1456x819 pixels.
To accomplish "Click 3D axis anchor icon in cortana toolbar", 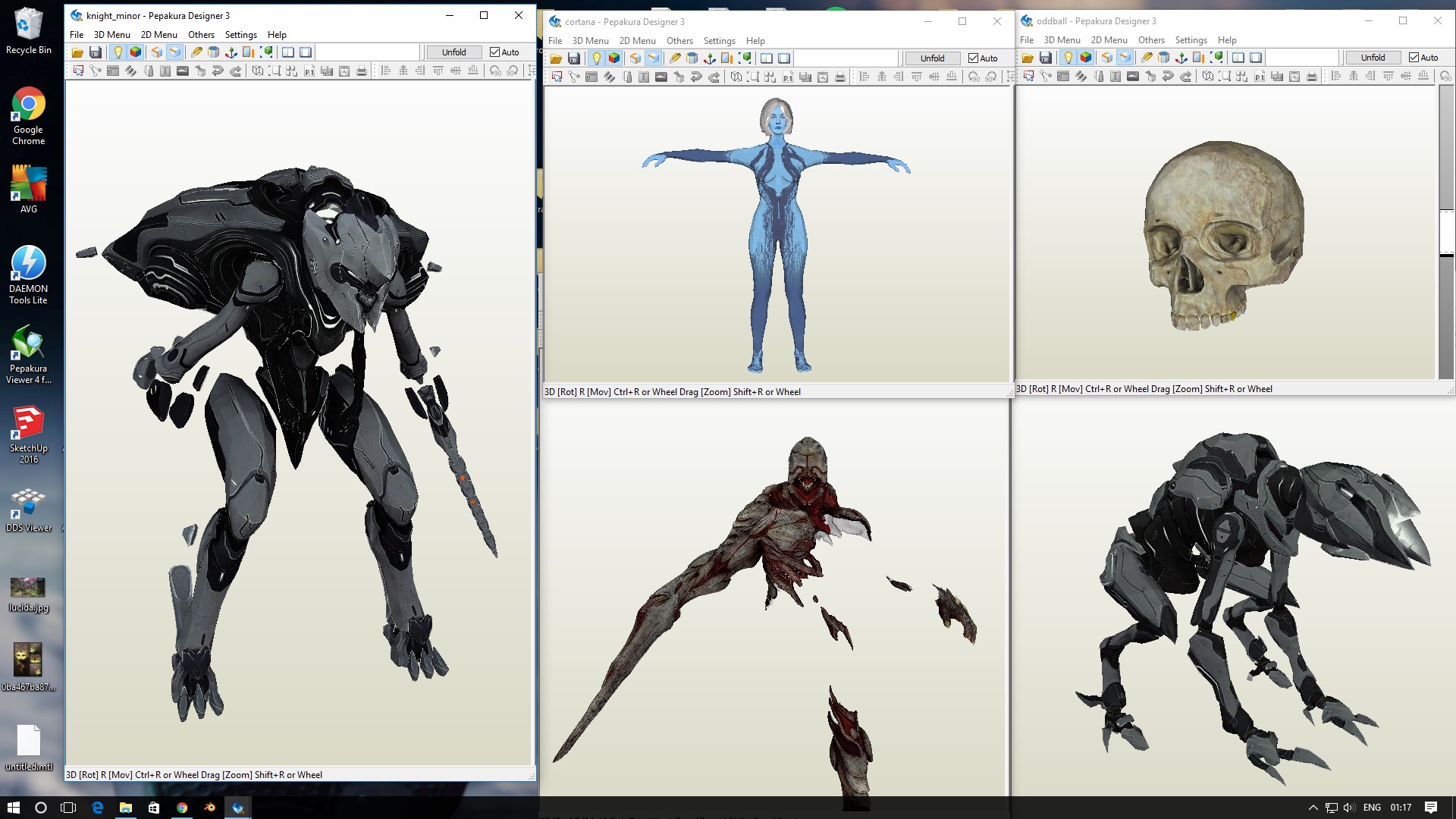I will [x=710, y=58].
